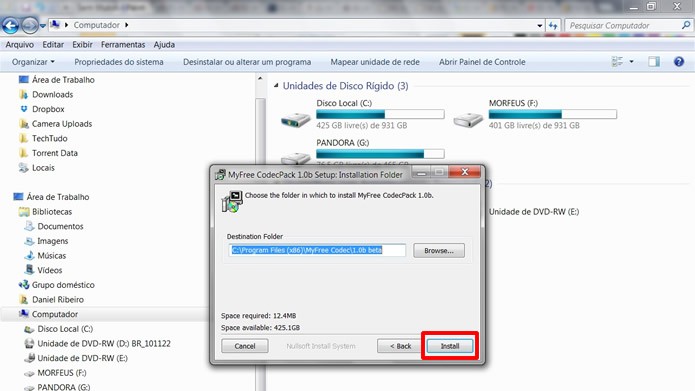This screenshot has height=391, width=695.
Task: Open the view options dropdown arrow
Action: point(631,62)
